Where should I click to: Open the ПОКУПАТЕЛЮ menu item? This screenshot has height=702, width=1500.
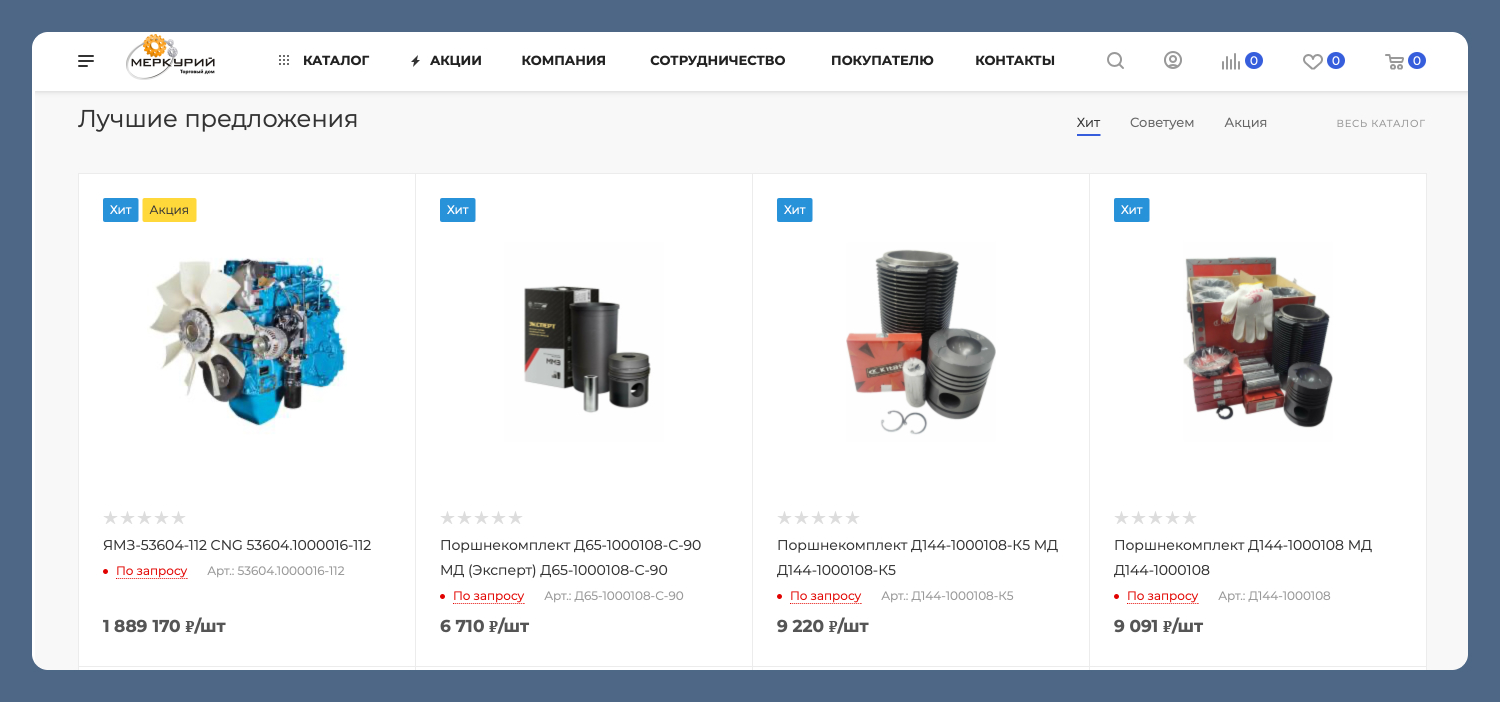pyautogui.click(x=882, y=61)
